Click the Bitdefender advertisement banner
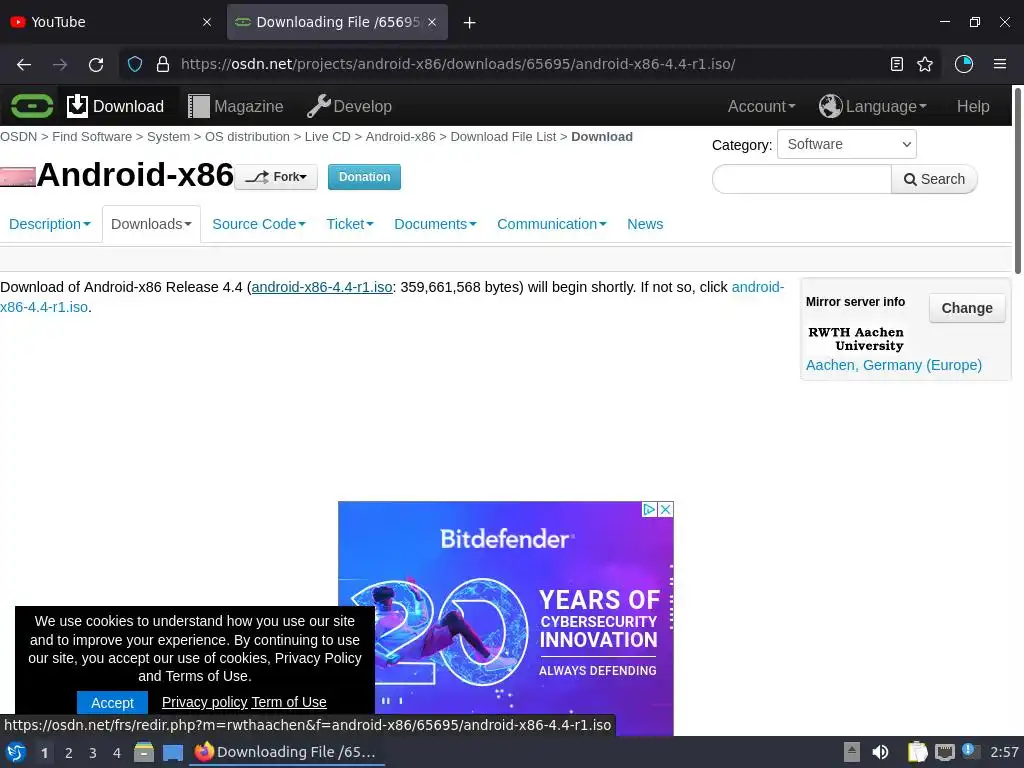Viewport: 1024px width, 768px height. click(505, 620)
